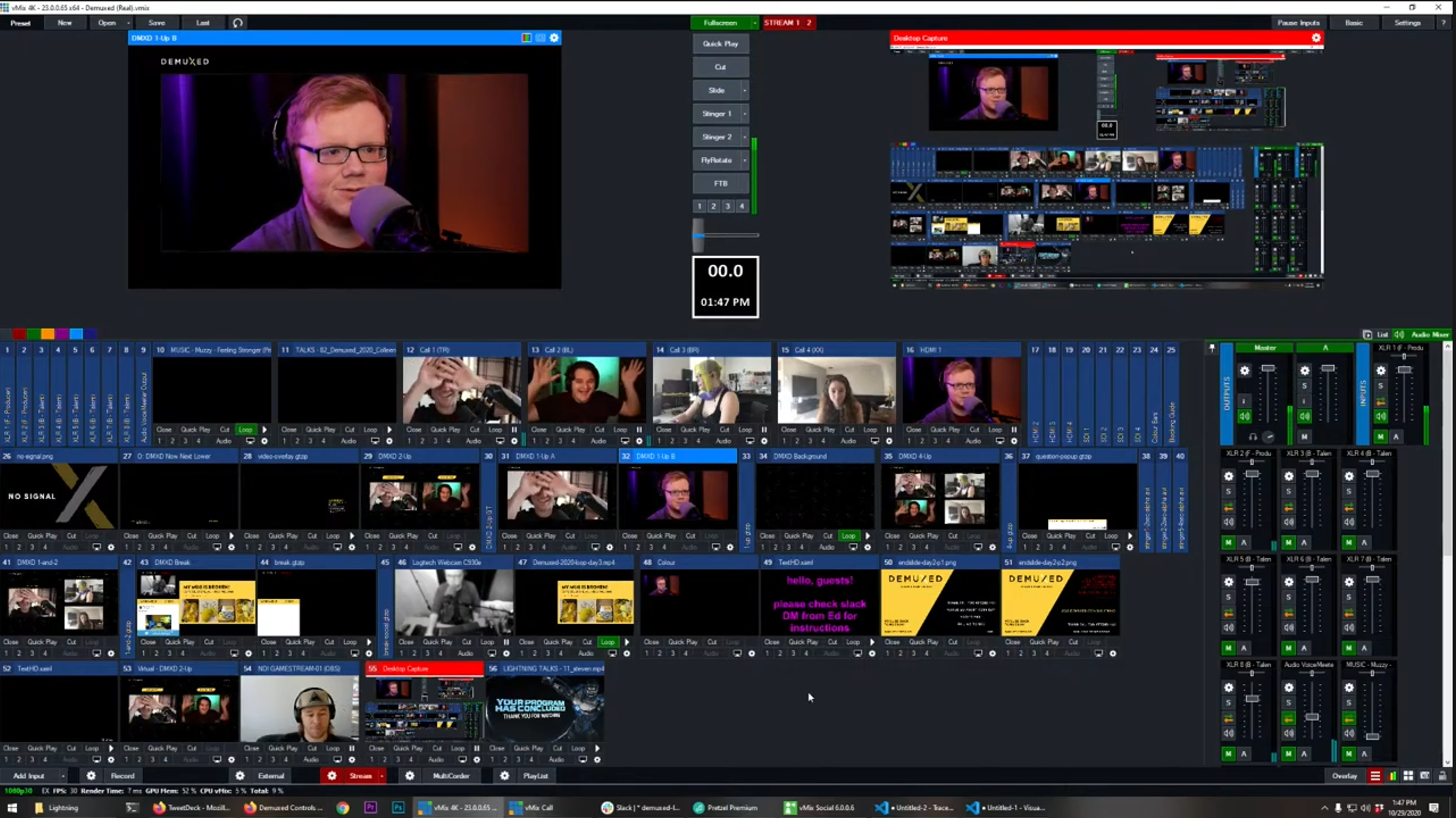Image resolution: width=1456 pixels, height=818 pixels.
Task: Open Google Chrome from the taskbar
Action: point(342,807)
